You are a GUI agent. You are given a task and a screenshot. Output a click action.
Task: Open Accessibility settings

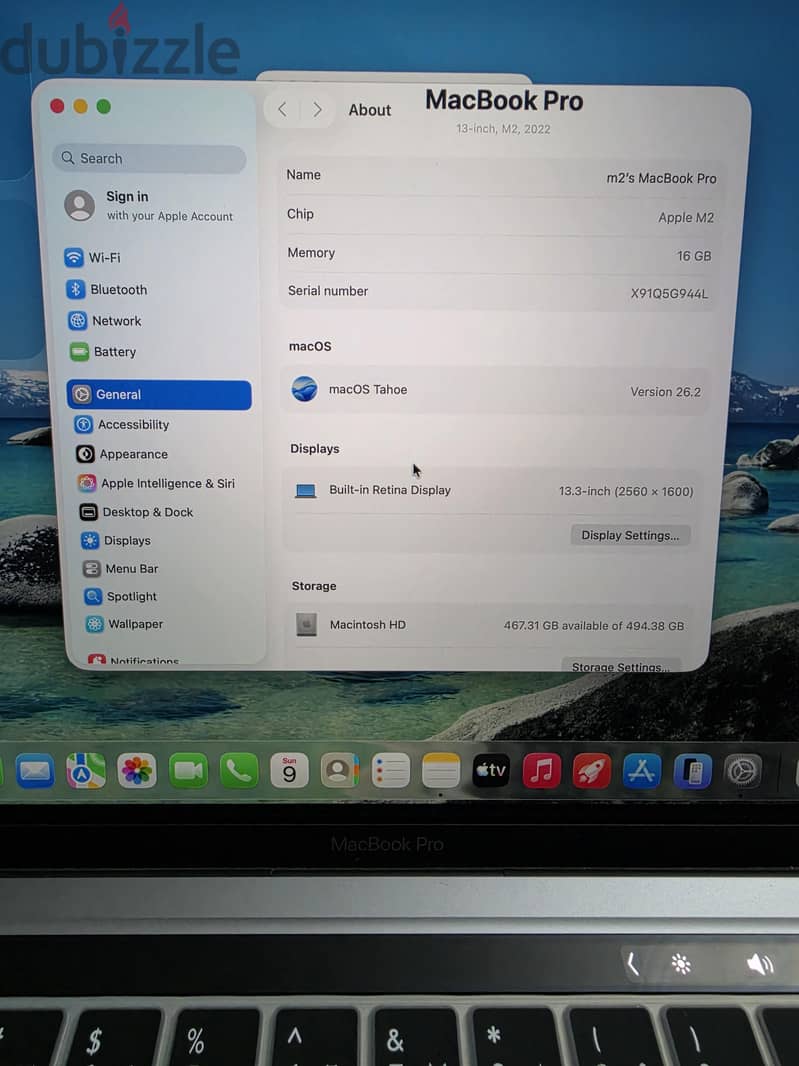[122, 425]
